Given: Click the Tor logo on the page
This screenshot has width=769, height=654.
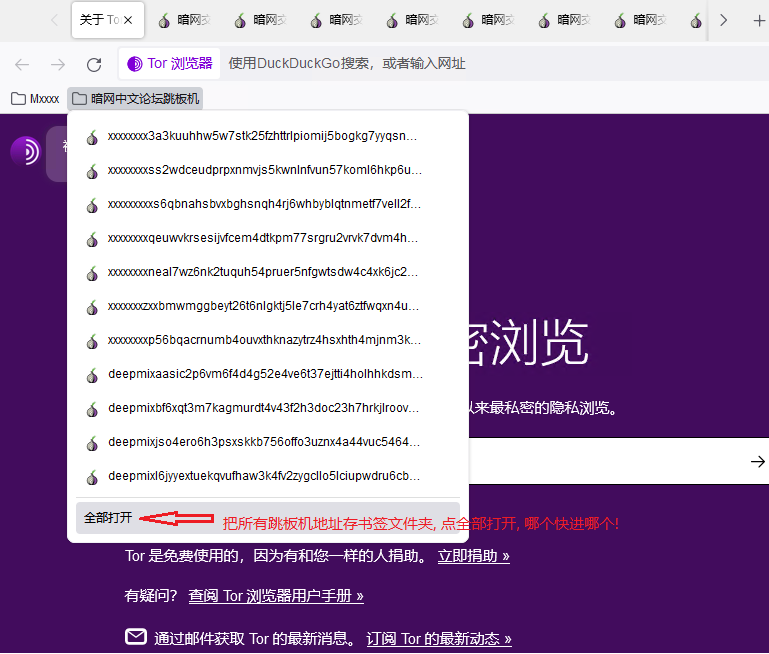Looking at the screenshot, I should pos(26,151).
